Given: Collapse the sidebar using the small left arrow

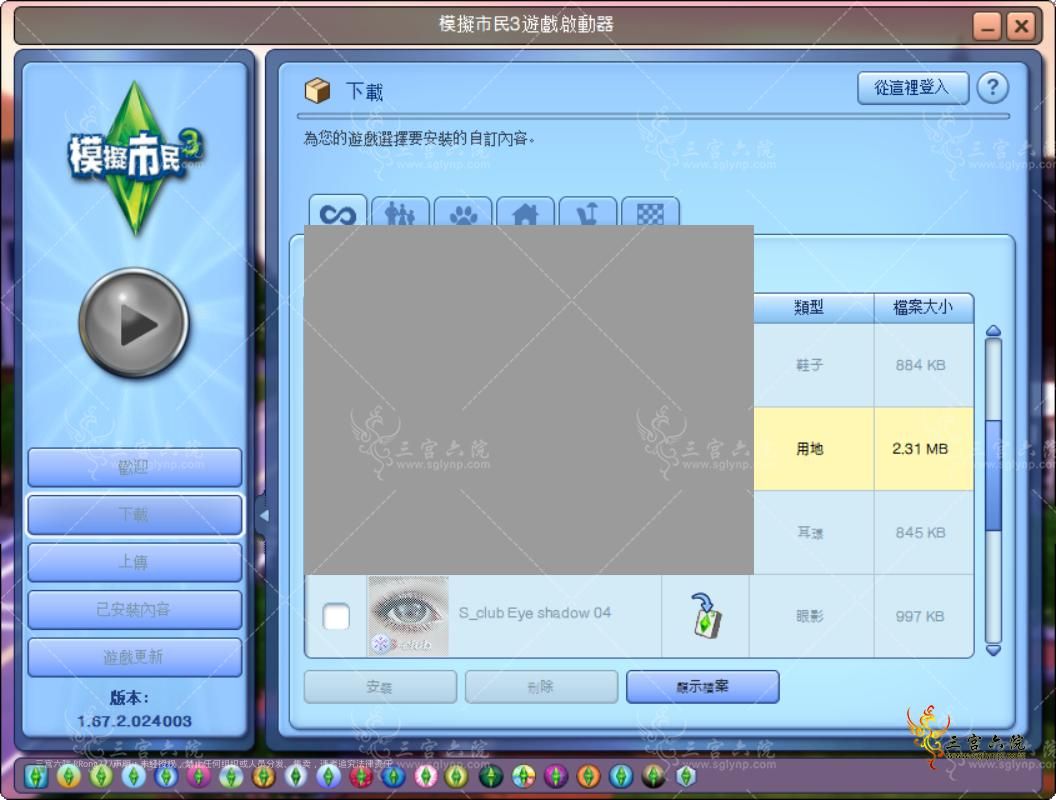Looking at the screenshot, I should tap(264, 516).
